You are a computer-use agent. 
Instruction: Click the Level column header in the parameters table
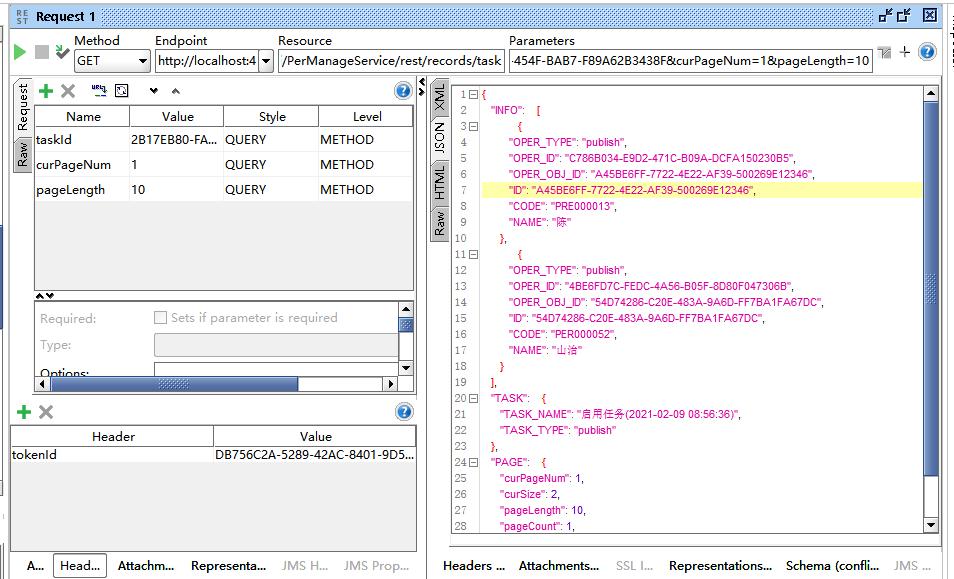pyautogui.click(x=366, y=117)
